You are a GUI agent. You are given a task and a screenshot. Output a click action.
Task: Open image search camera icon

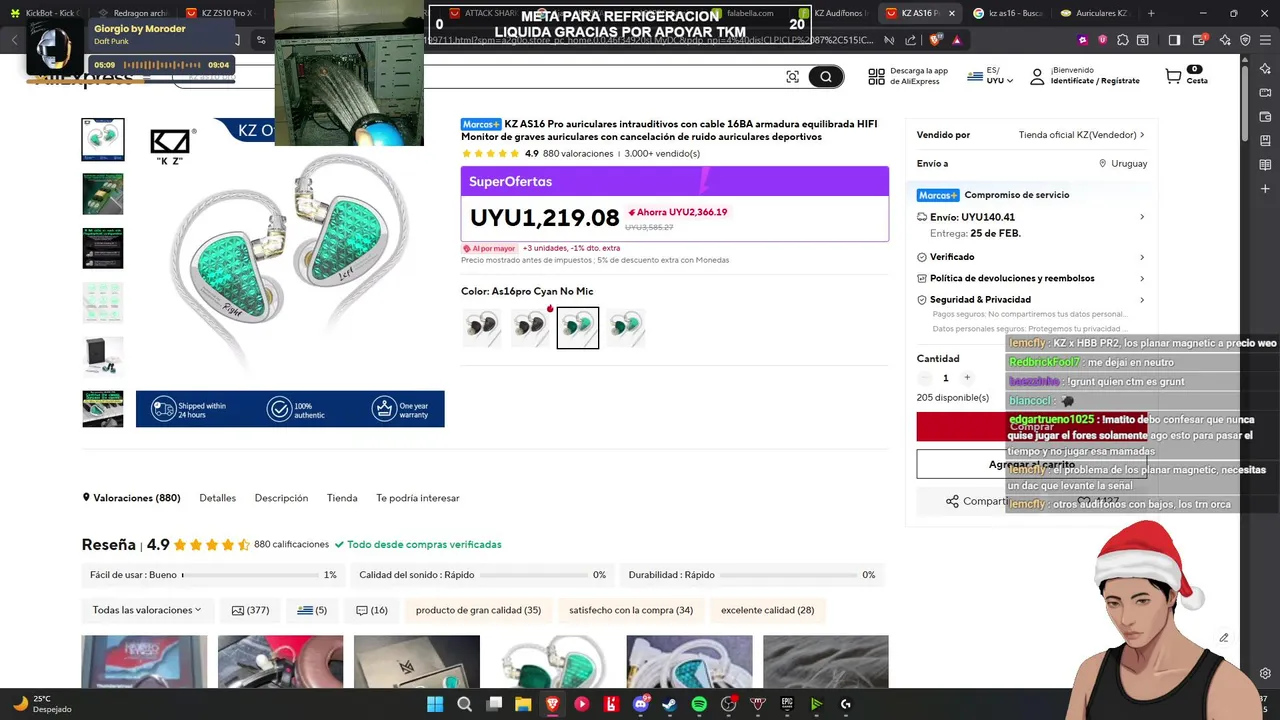point(793,77)
